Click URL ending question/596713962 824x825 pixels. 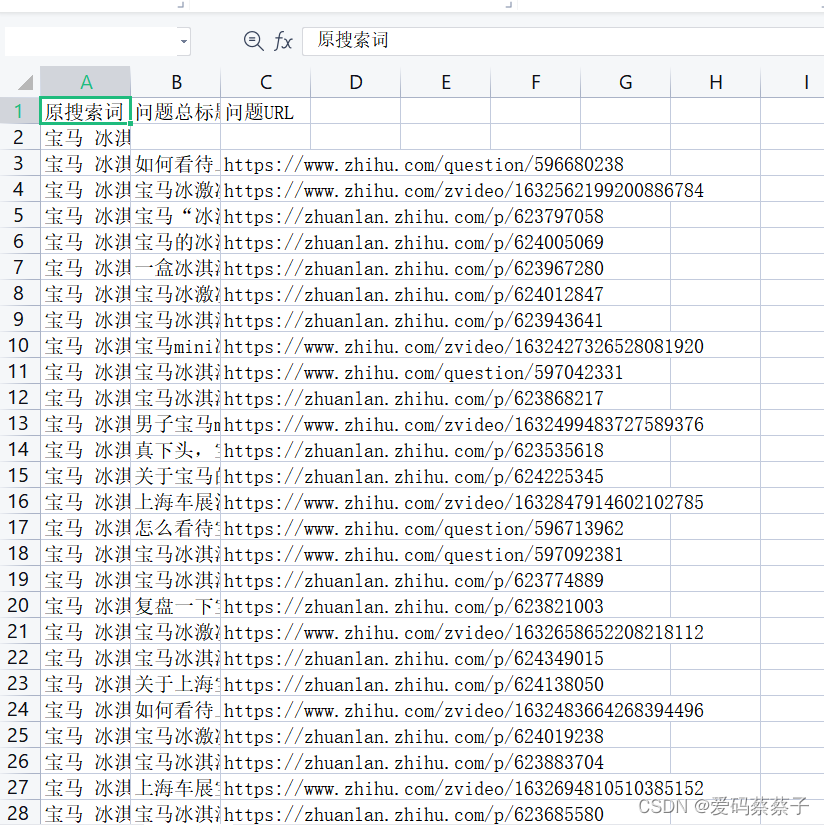click(424, 528)
